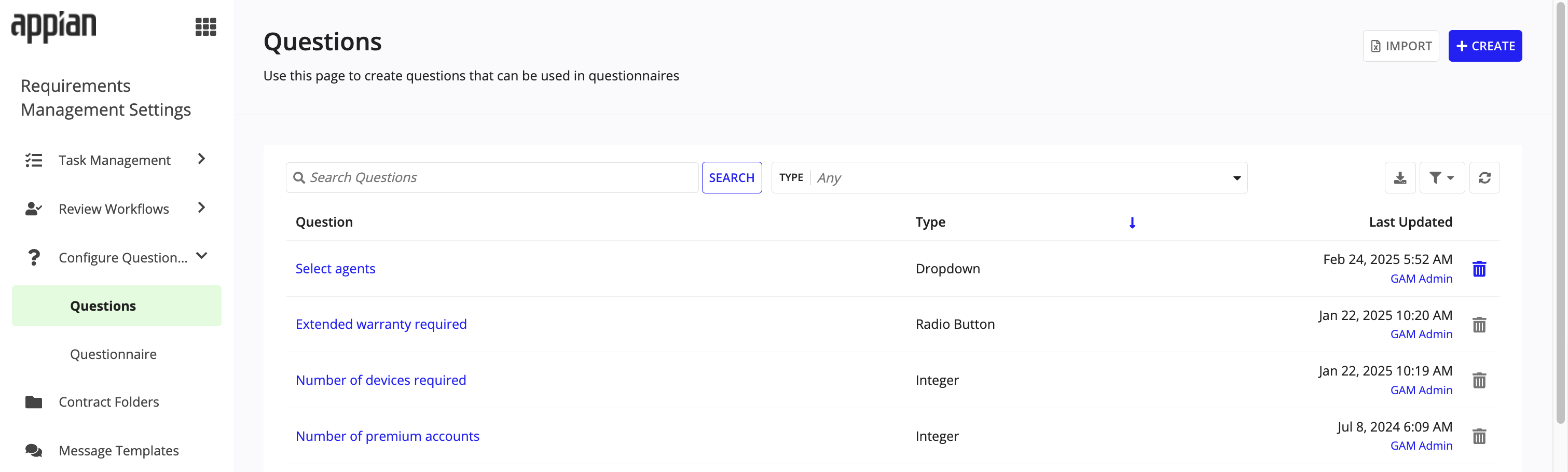Click the Message Templates chat bubbles icon
Viewport: 1568px width, 472px height.
click(x=34, y=451)
